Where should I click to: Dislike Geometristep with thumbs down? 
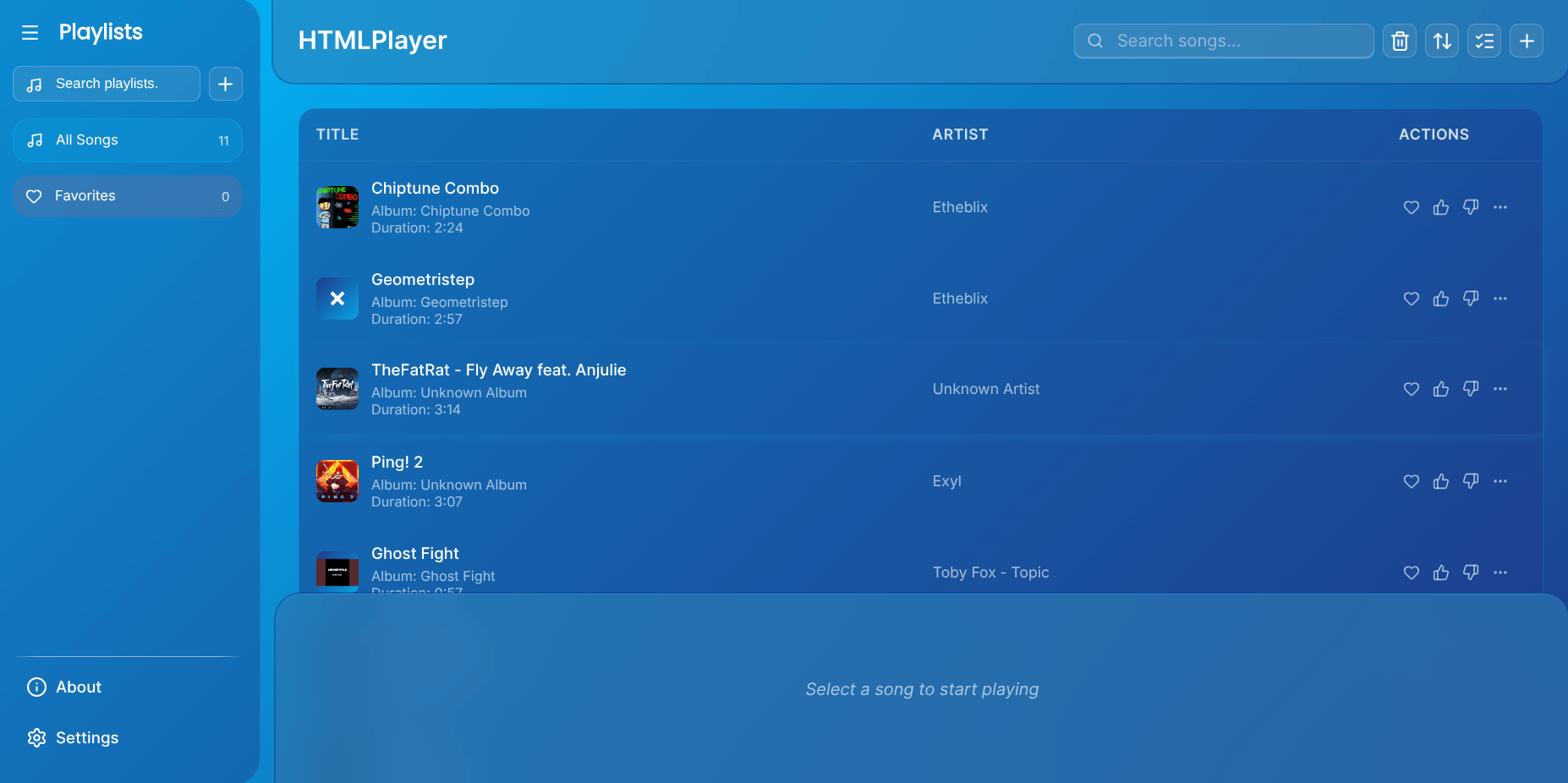1471,298
